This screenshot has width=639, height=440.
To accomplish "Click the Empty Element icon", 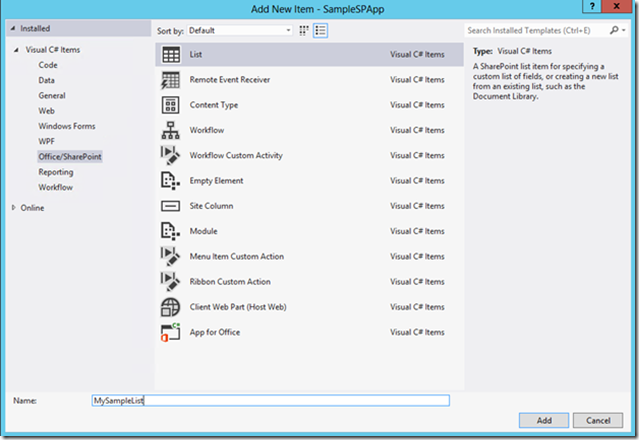I will point(170,181).
